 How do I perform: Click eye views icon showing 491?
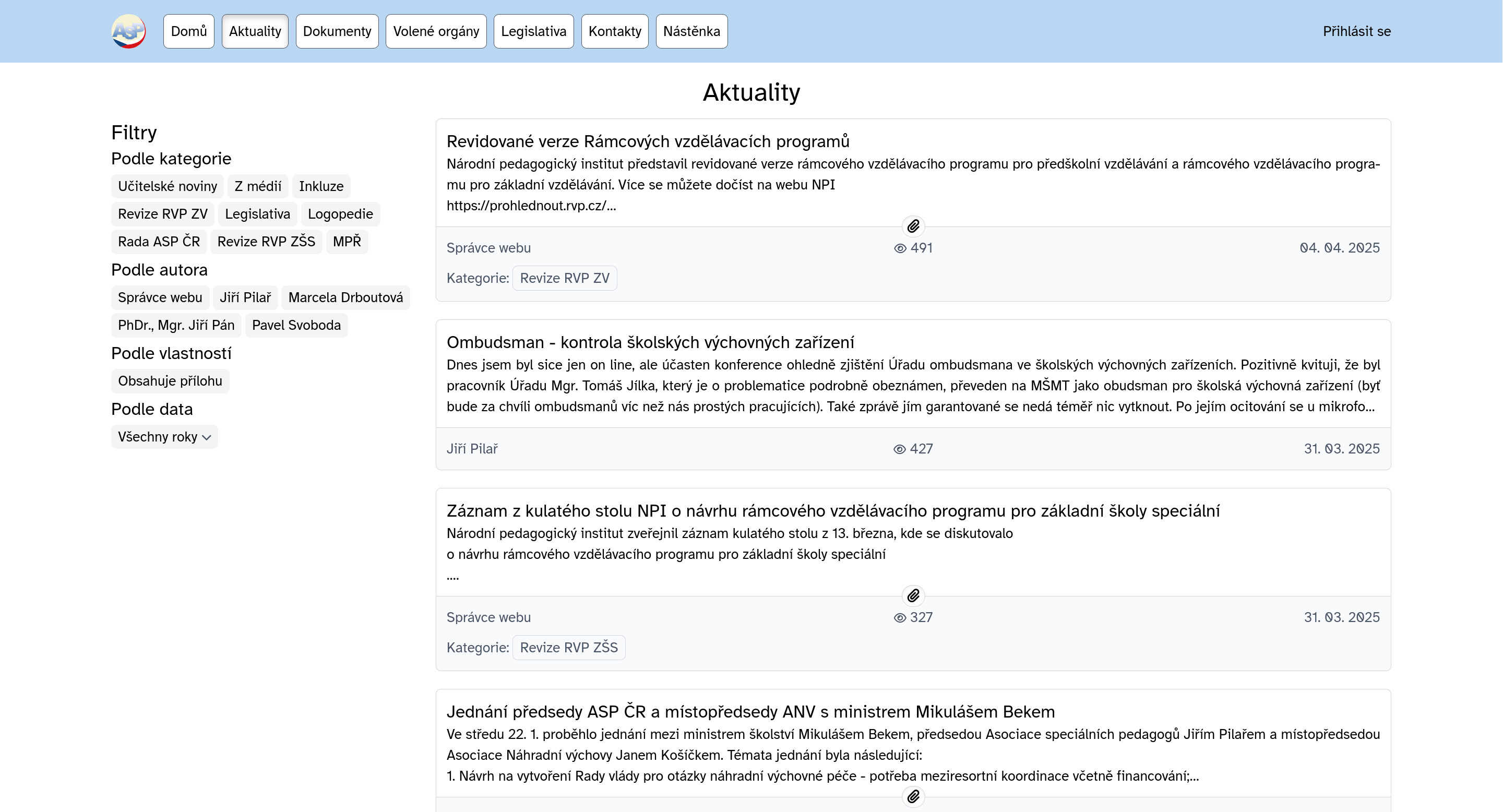[x=900, y=248]
